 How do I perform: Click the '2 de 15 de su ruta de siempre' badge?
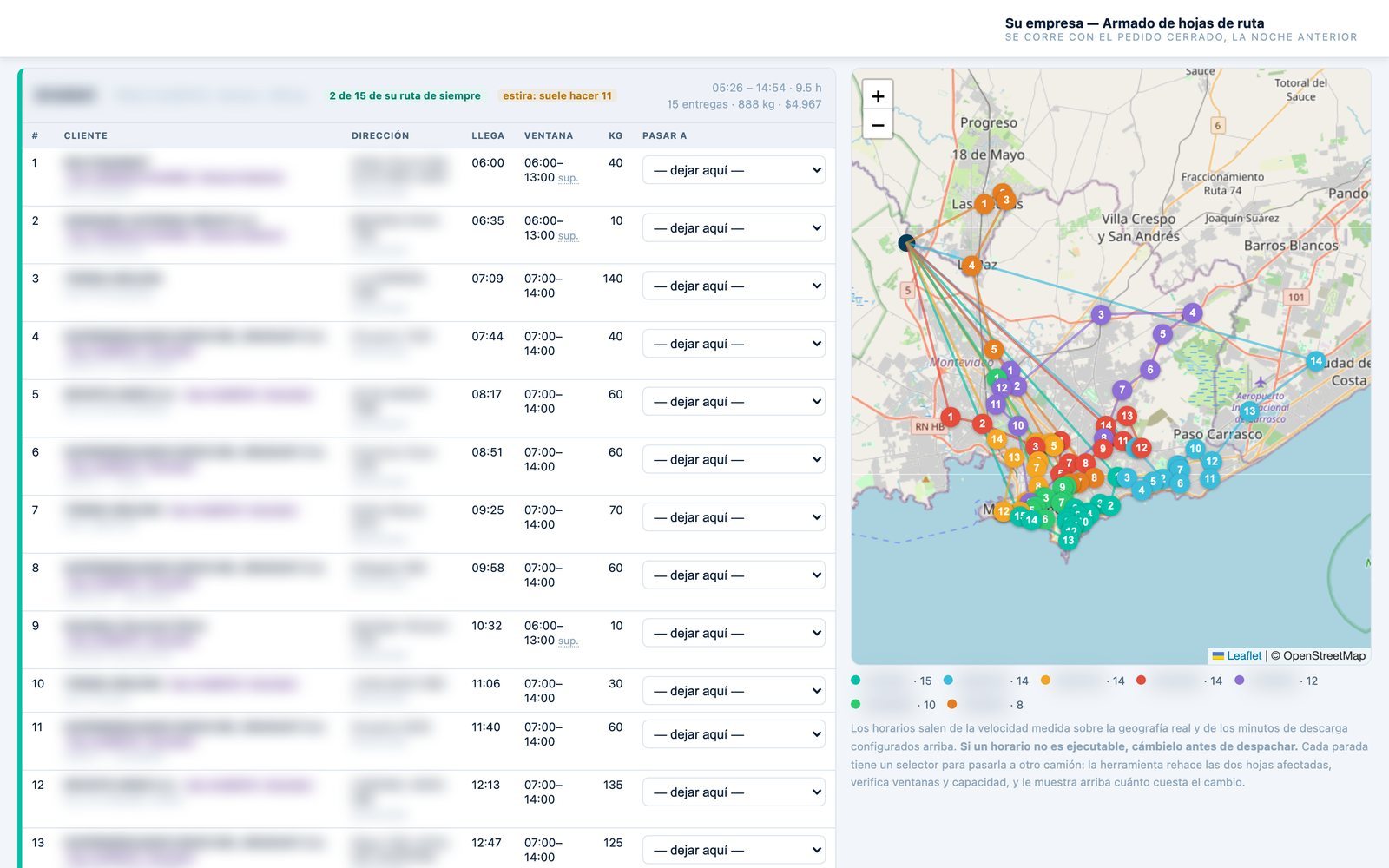coord(405,95)
